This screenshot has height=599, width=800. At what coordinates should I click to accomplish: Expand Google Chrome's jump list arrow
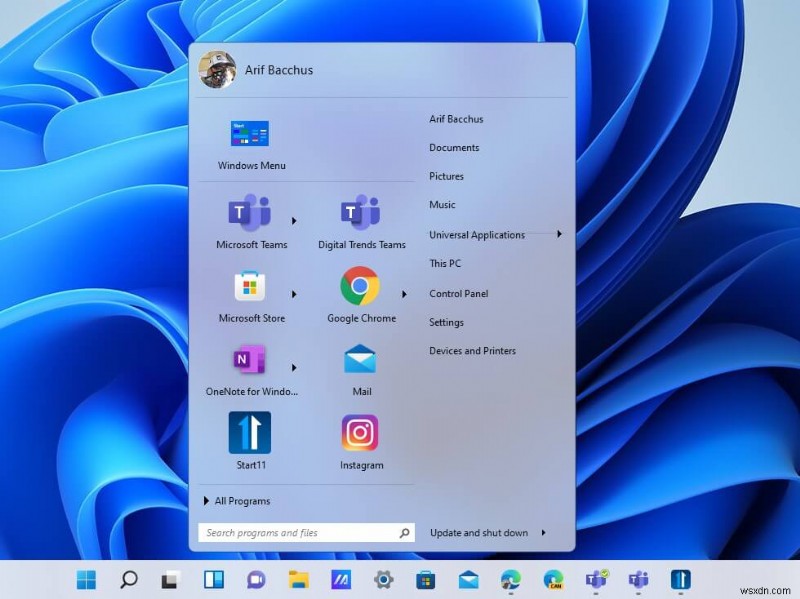pyautogui.click(x=404, y=293)
